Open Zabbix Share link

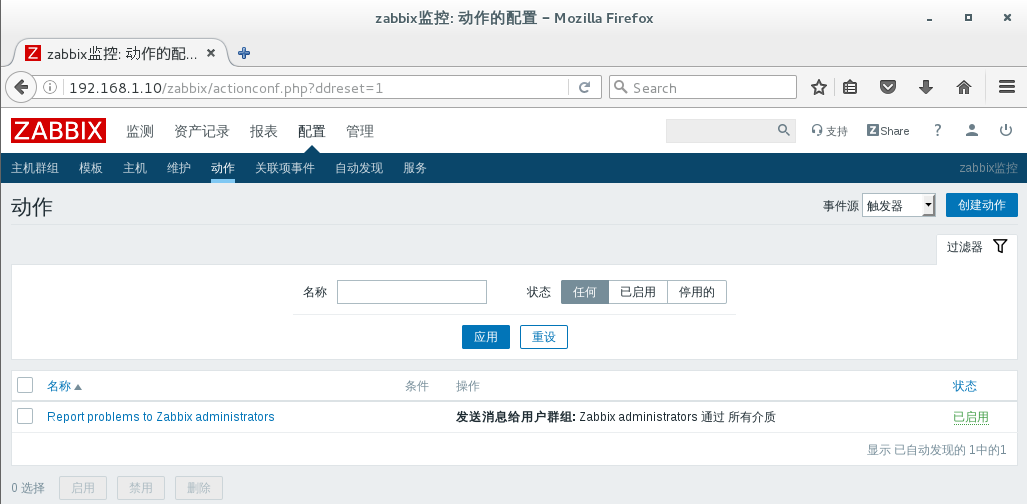pyautogui.click(x=887, y=131)
